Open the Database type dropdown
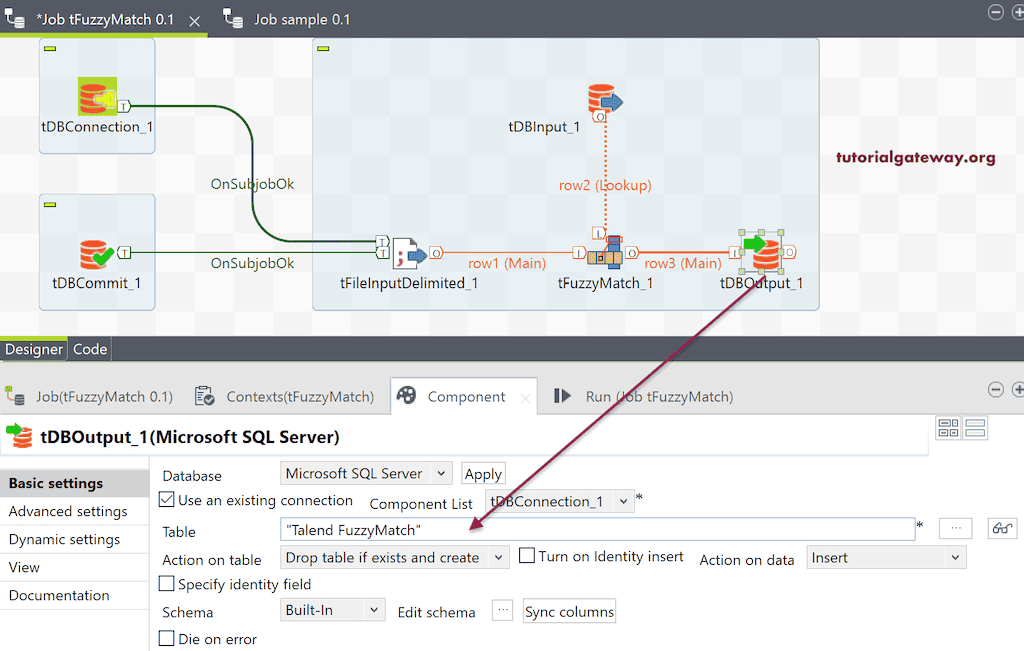Viewport: 1024px width, 651px height. pyautogui.click(x=366, y=473)
